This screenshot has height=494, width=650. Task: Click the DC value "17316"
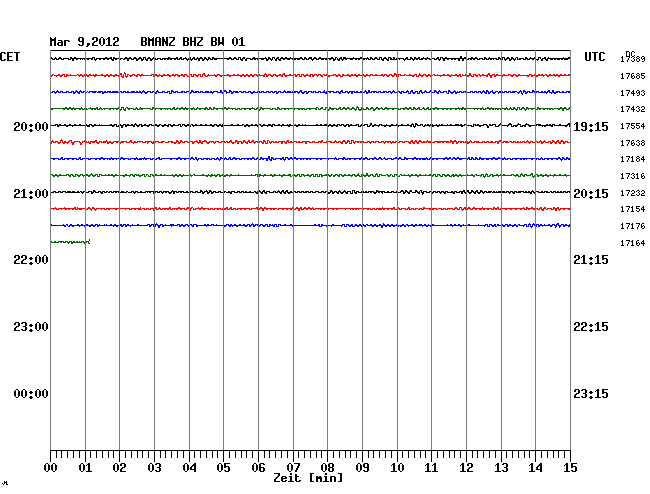(633, 176)
